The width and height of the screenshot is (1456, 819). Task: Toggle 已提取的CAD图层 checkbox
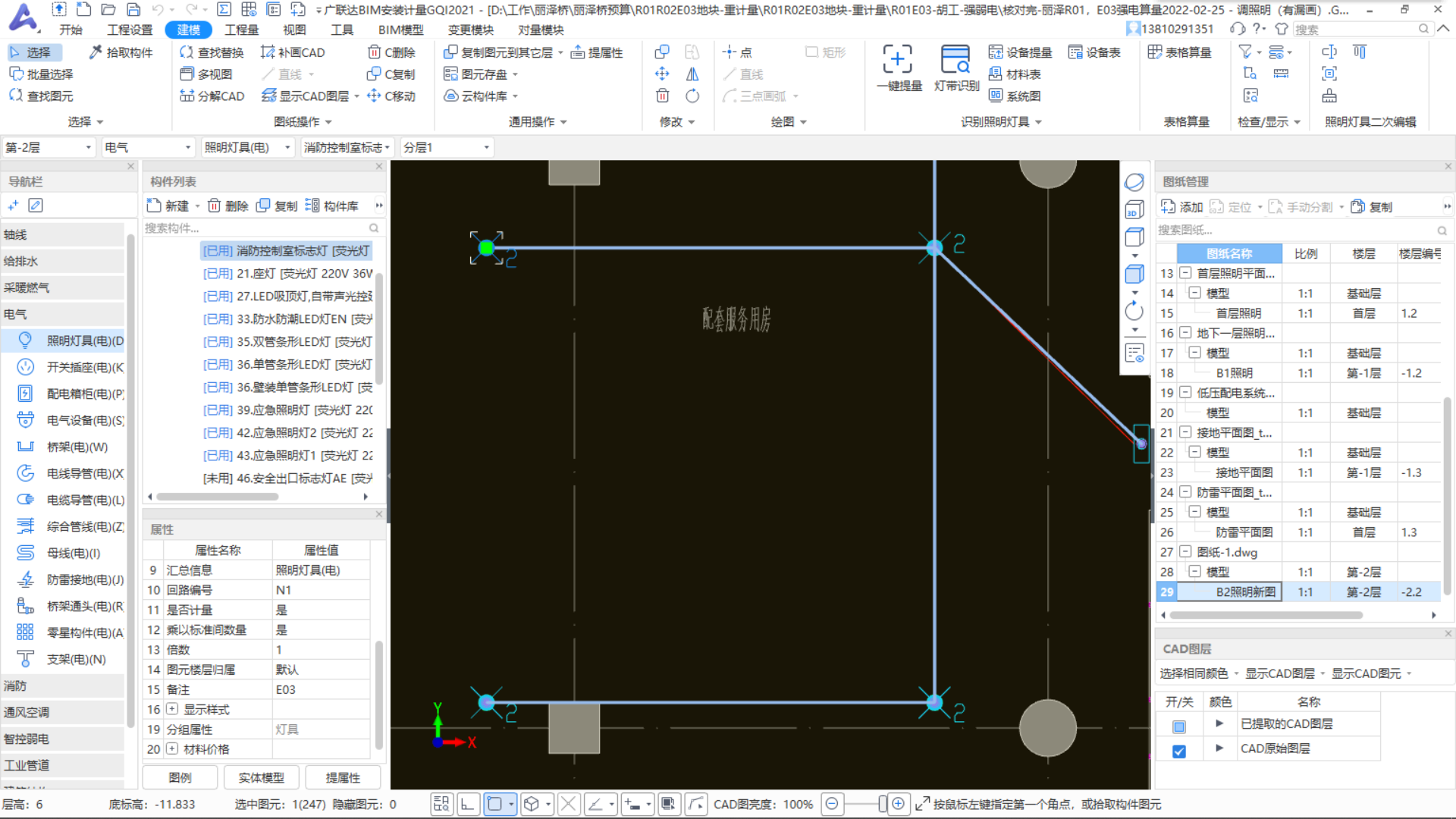[1179, 726]
